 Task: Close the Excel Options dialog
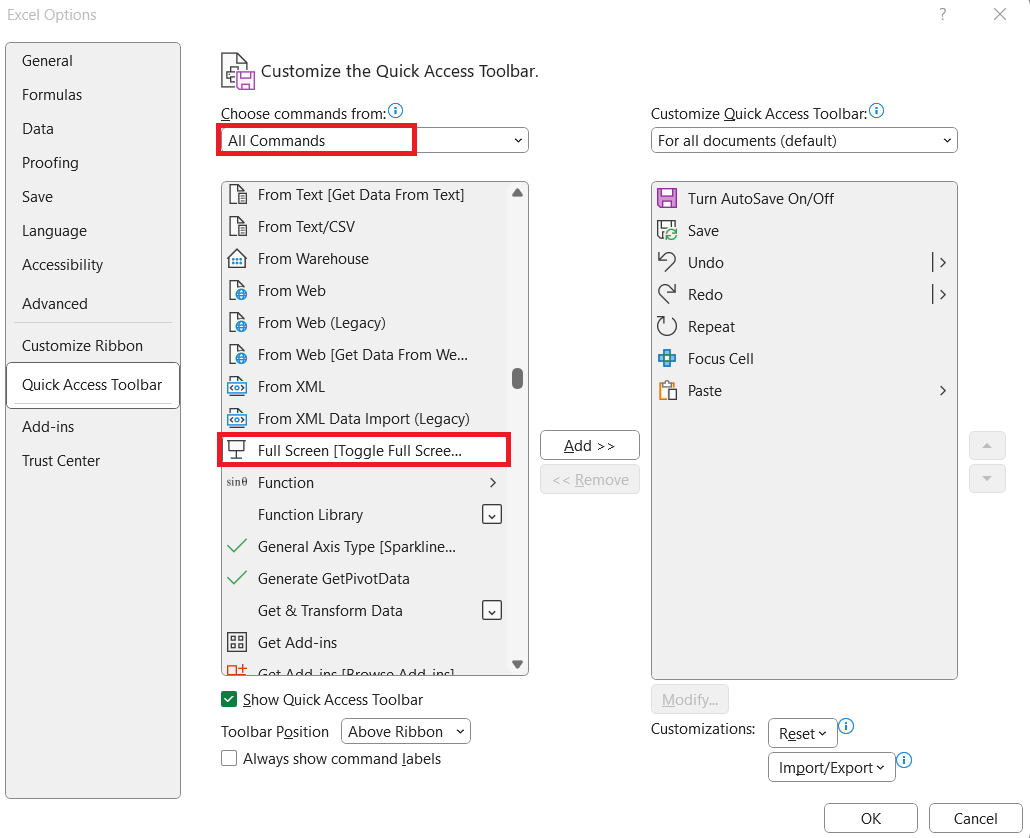1000,14
